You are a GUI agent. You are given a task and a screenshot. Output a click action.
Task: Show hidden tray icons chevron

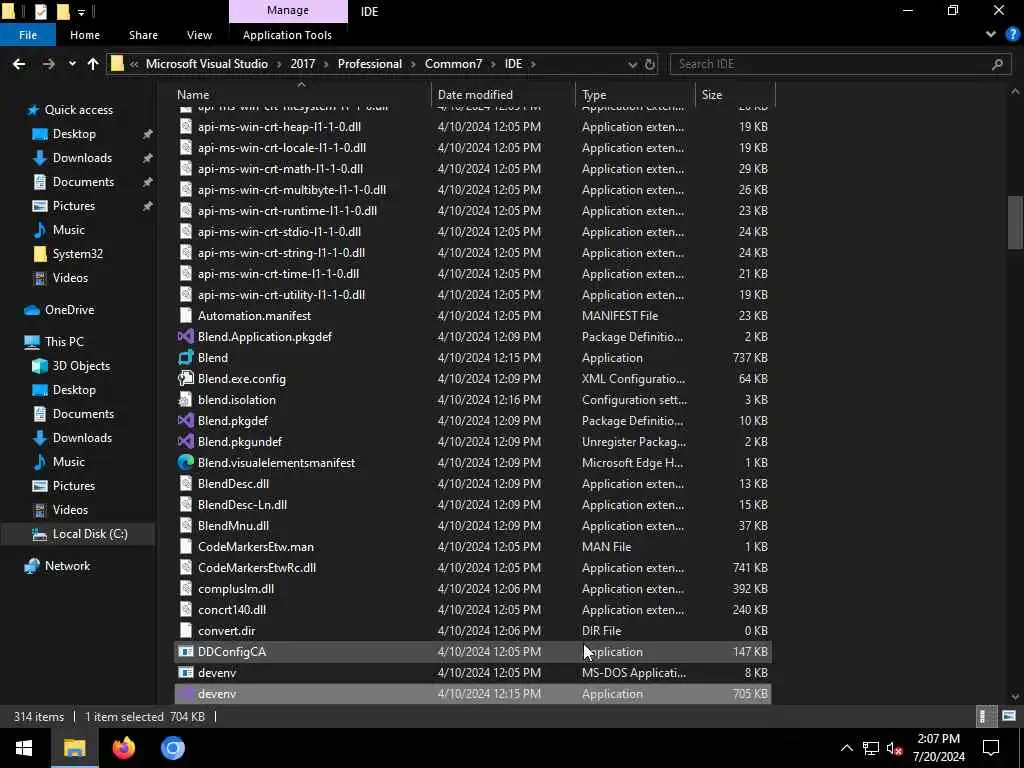coord(846,748)
